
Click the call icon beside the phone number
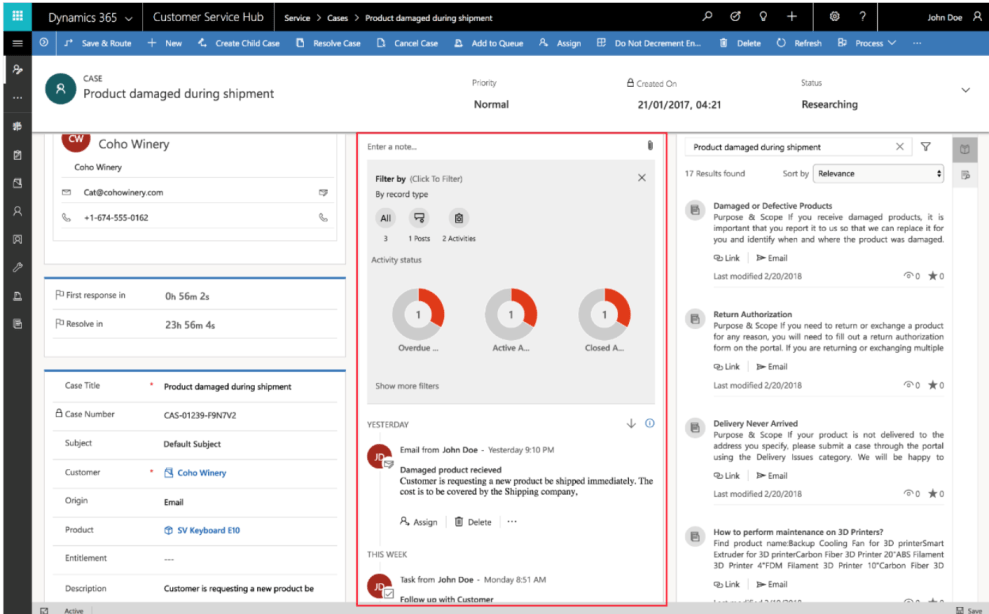[323, 218]
